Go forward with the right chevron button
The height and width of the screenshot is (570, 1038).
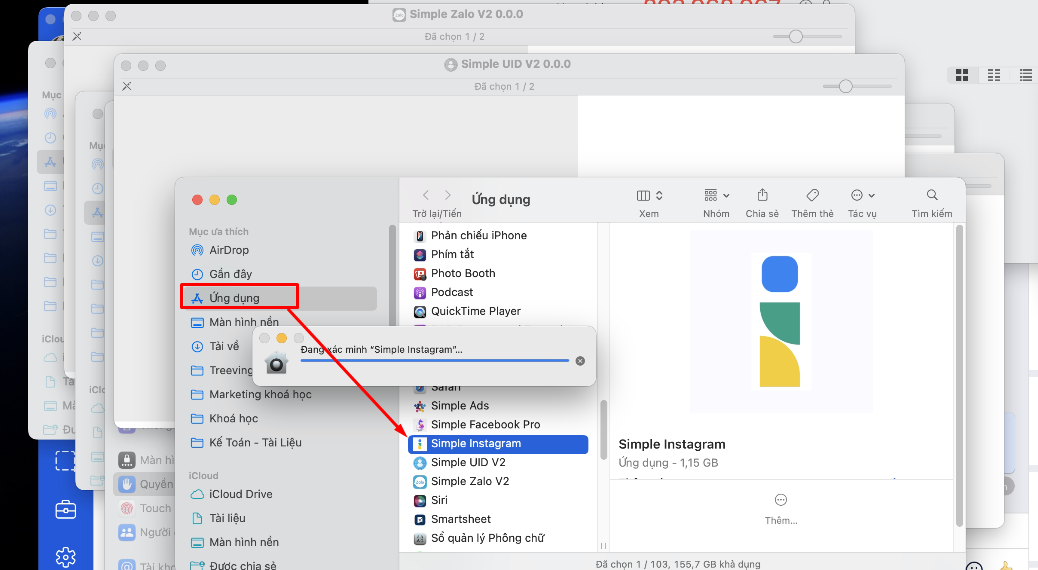(448, 195)
